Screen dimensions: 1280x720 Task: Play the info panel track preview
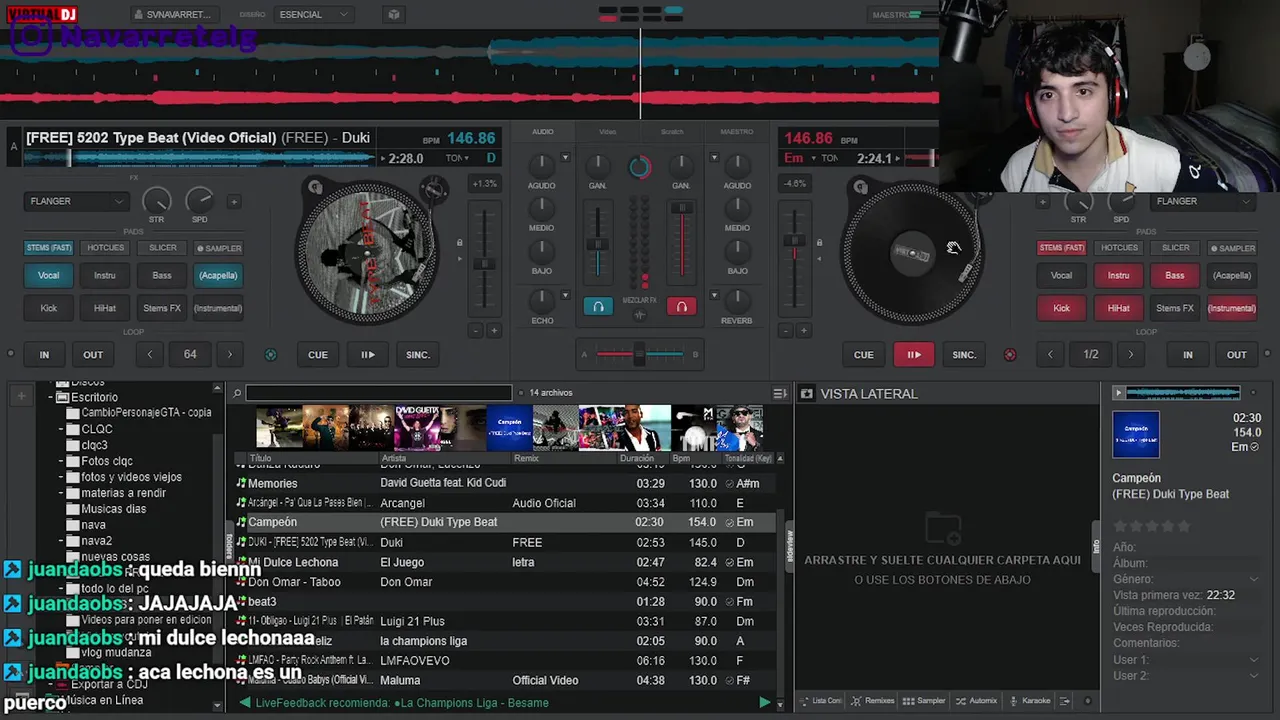[x=1120, y=393]
